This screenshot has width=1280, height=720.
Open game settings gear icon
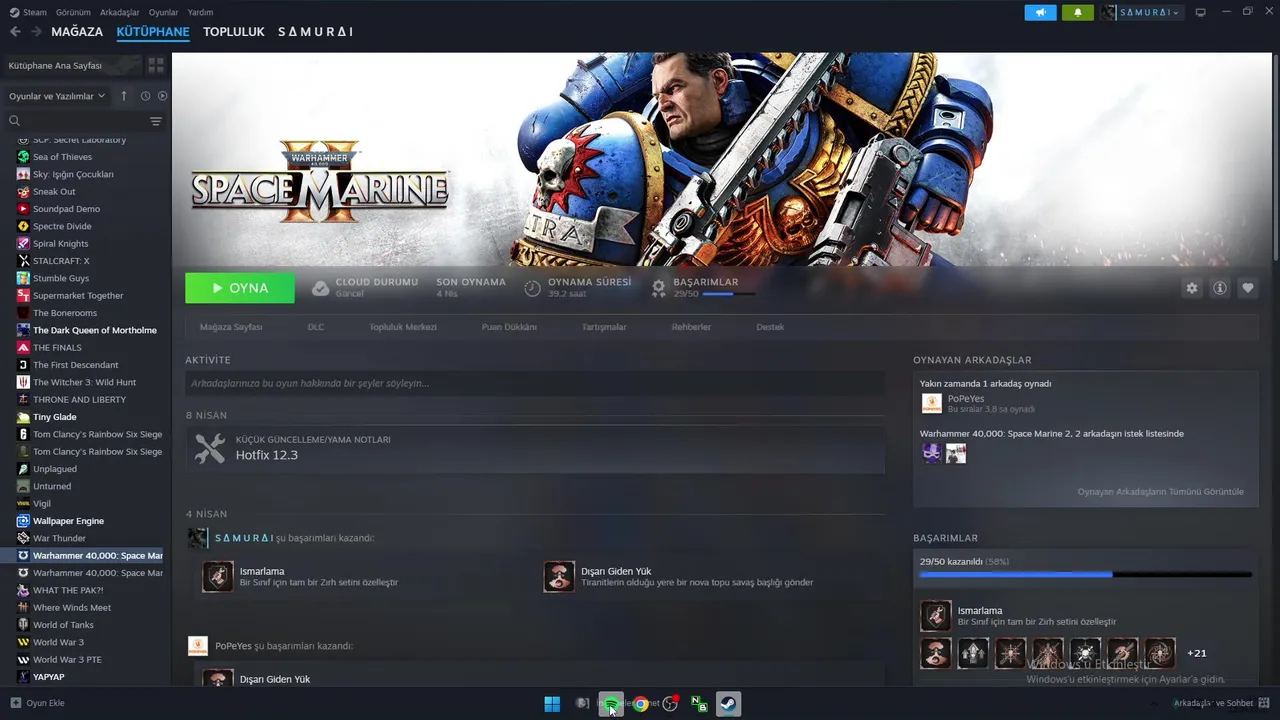click(1191, 288)
